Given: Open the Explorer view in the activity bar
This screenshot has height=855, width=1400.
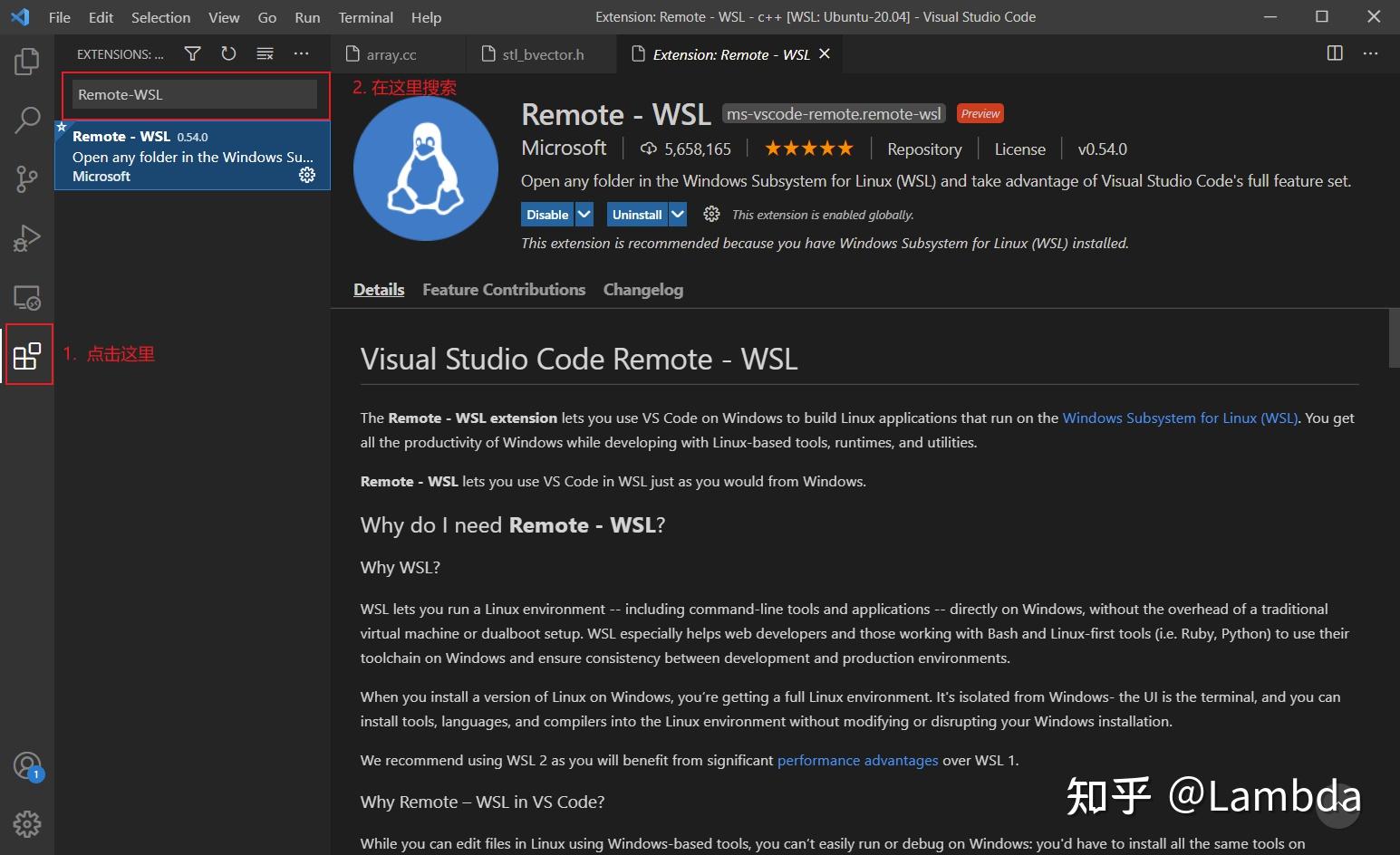Looking at the screenshot, I should pyautogui.click(x=26, y=61).
